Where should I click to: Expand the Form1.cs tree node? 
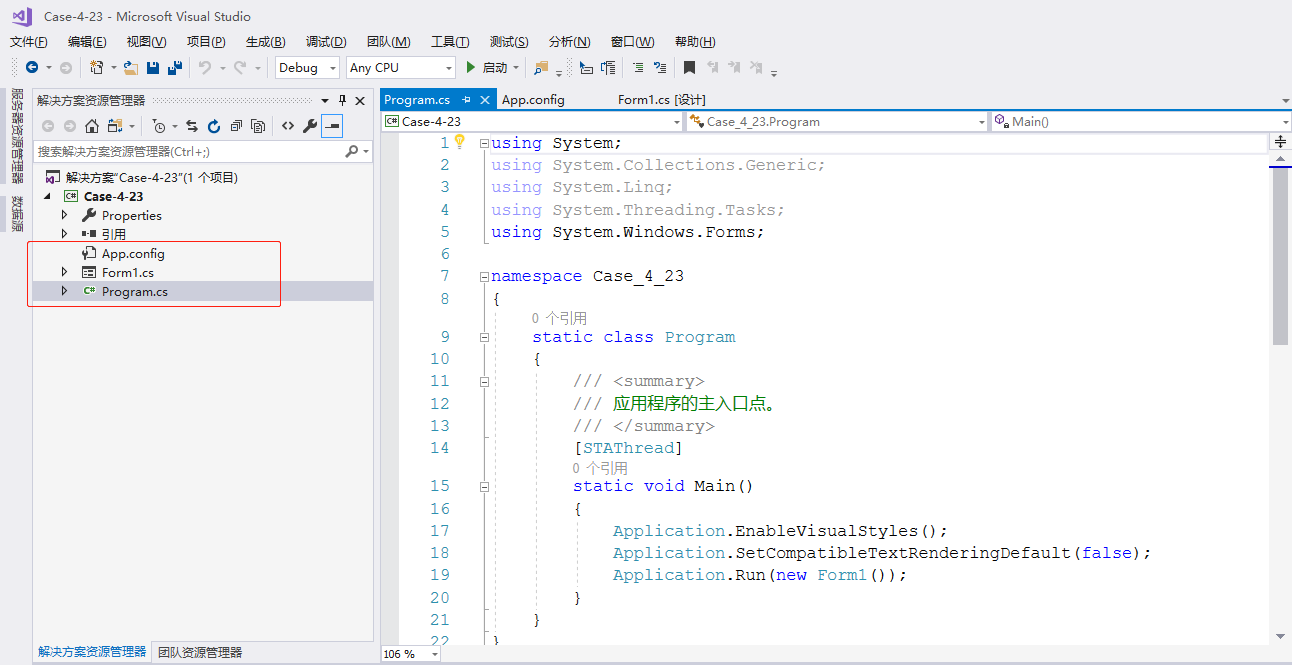tap(65, 272)
